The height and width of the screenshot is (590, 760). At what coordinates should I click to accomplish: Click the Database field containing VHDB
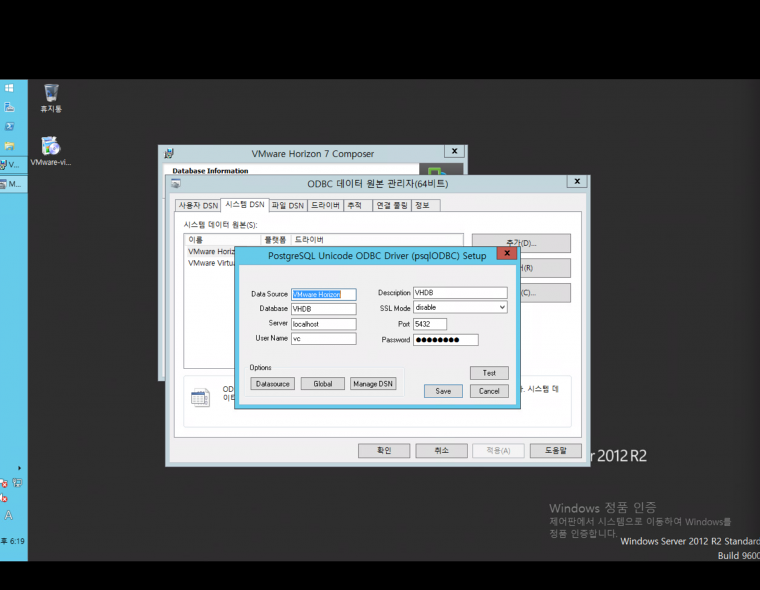tap(324, 309)
